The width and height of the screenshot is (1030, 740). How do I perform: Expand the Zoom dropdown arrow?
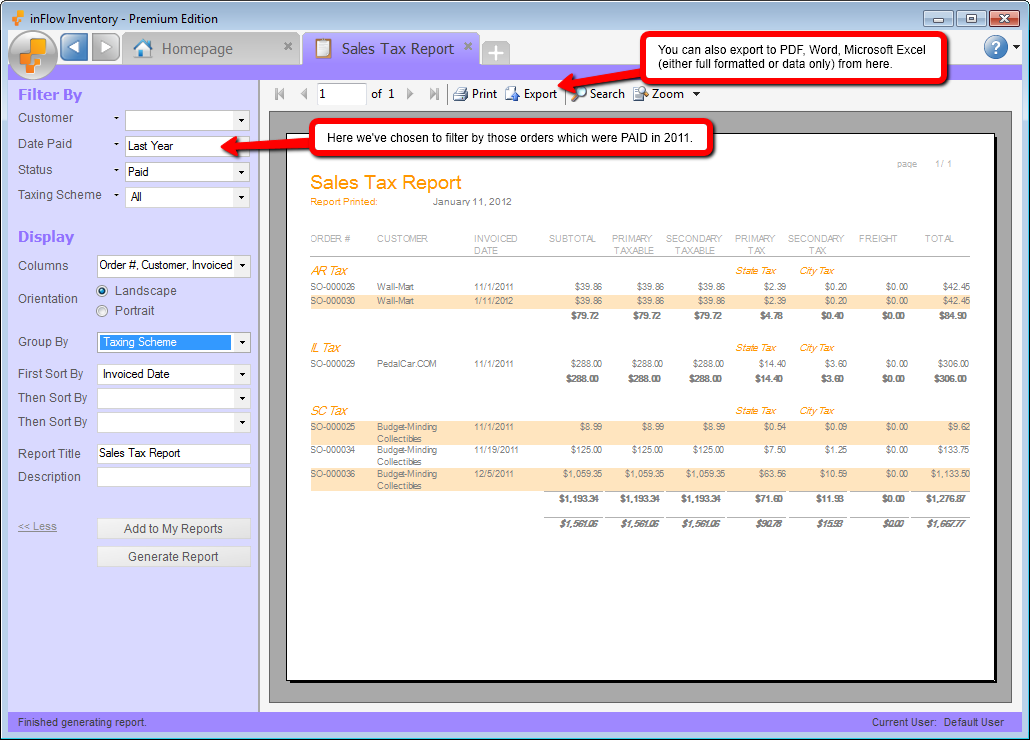[x=696, y=94]
